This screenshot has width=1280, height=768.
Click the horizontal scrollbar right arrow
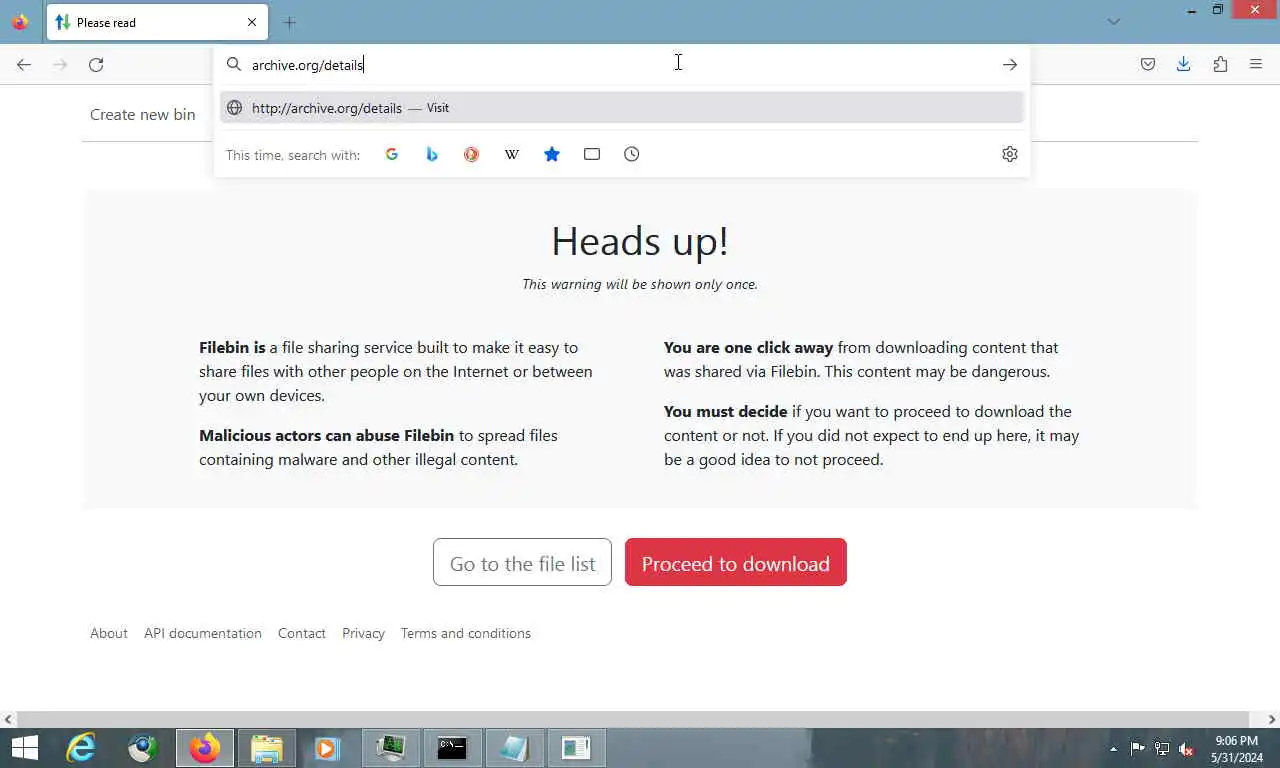[1272, 719]
